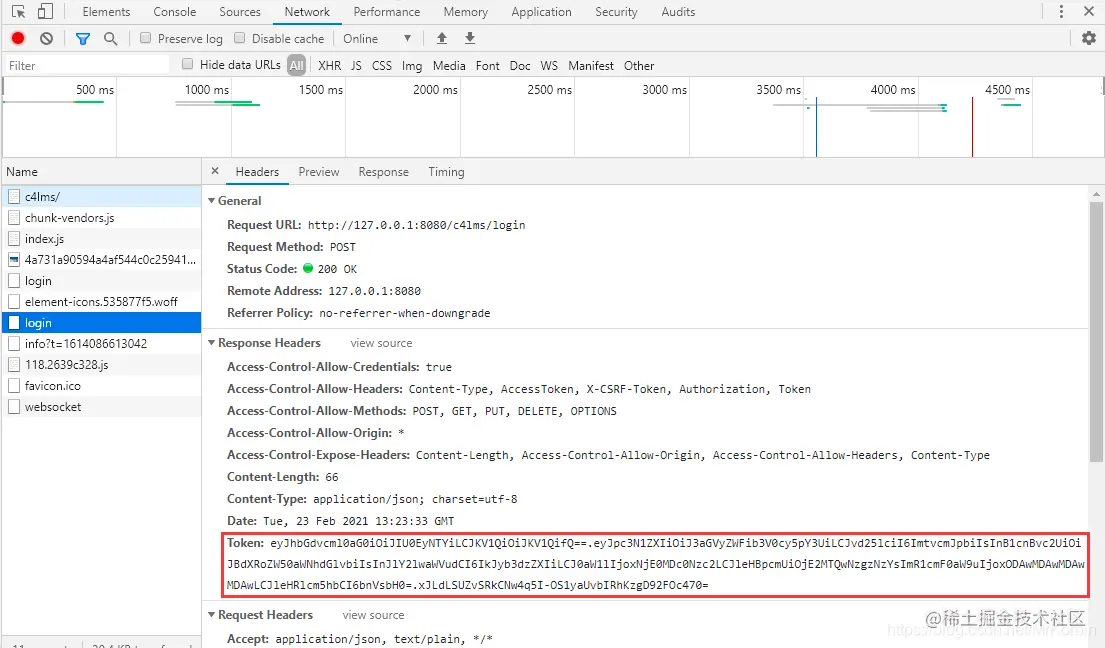Clear the network log
Viewport: 1105px width, 648px height.
tap(47, 39)
